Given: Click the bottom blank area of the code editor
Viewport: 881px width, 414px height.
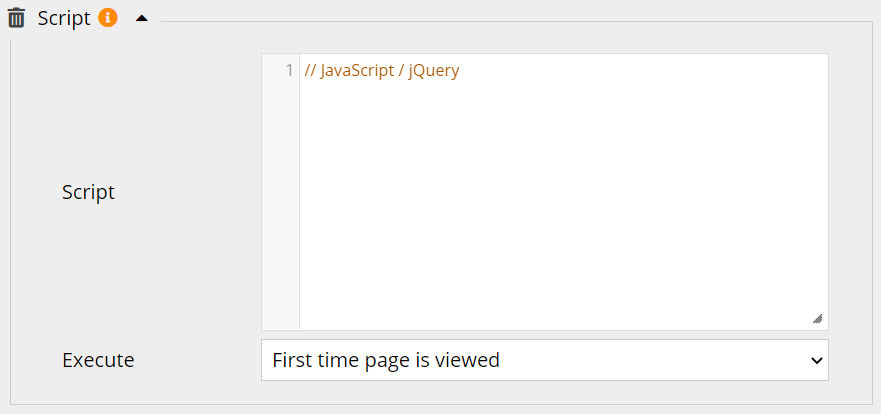Looking at the screenshot, I should 560,300.
